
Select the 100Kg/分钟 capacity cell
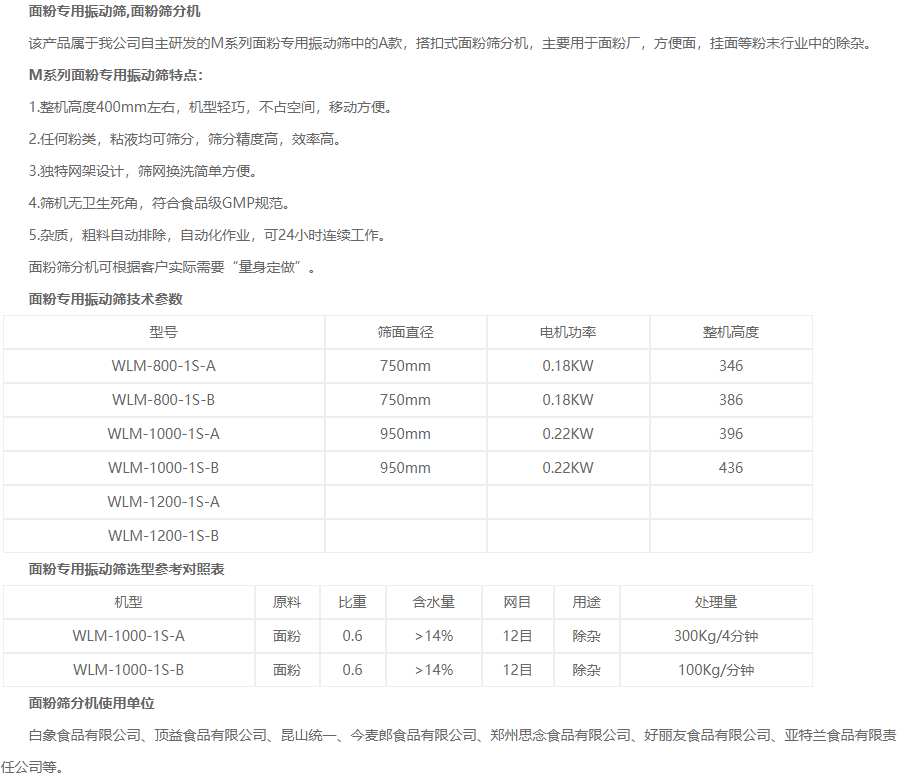[x=715, y=670]
